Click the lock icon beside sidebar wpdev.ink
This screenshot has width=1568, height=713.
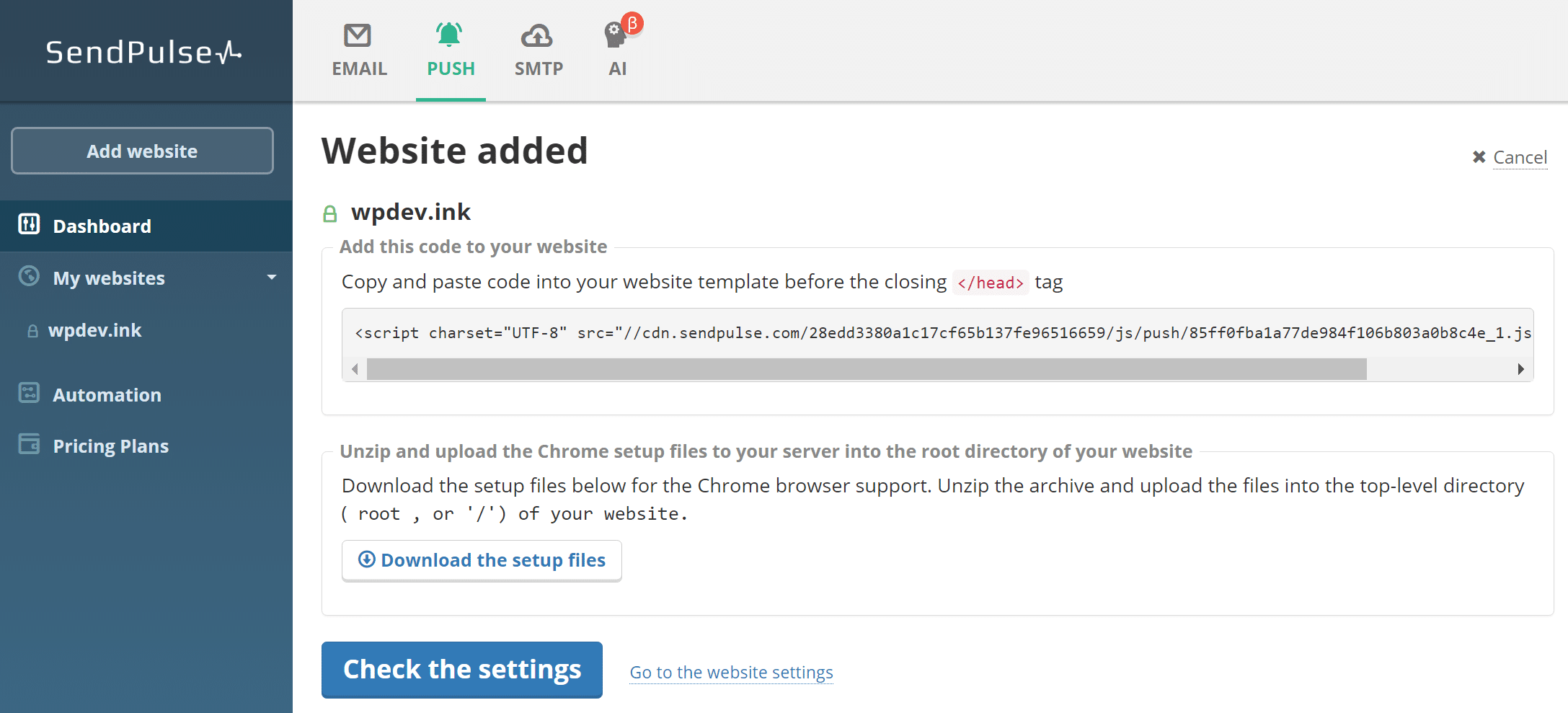[32, 331]
